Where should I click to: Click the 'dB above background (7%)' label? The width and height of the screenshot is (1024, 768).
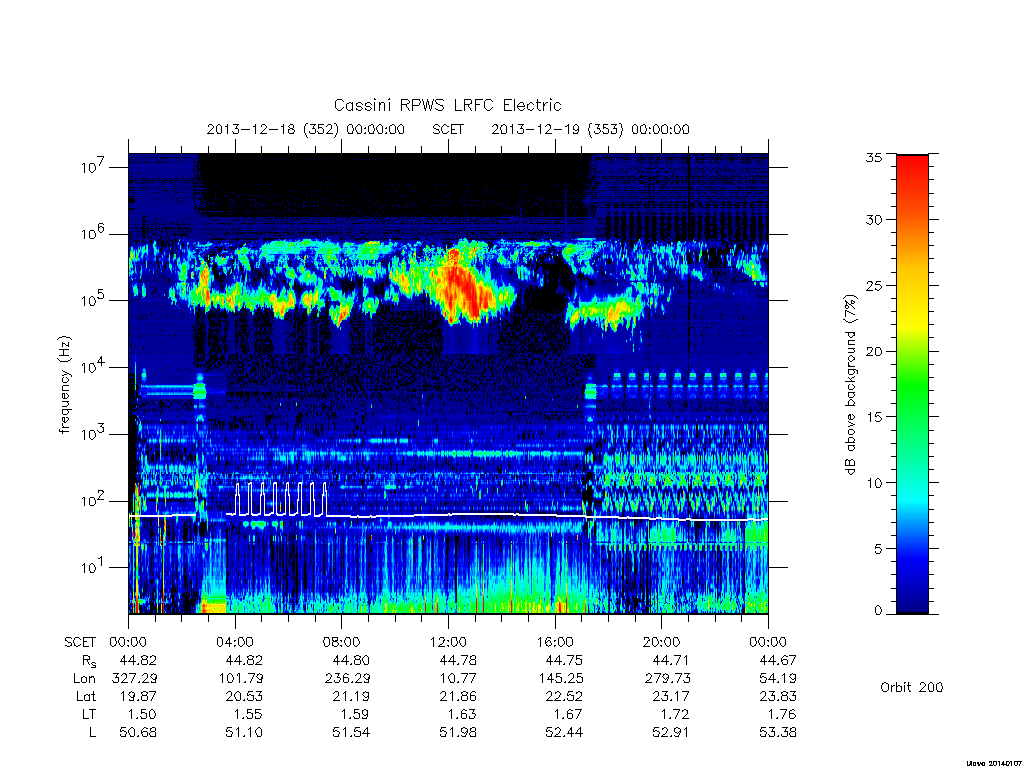(x=850, y=384)
